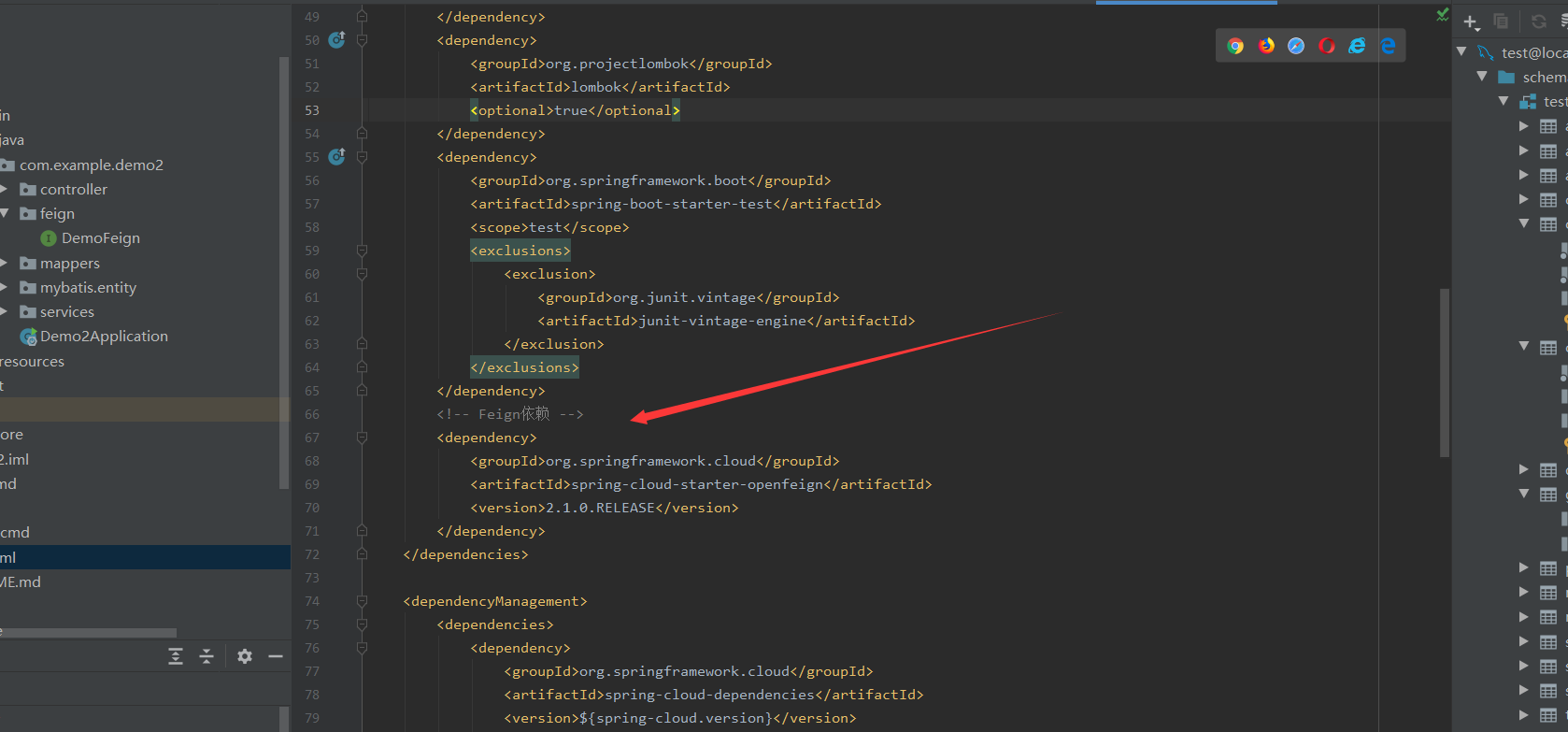The height and width of the screenshot is (732, 1568).
Task: Duplicate data source in Database panel
Action: click(x=1501, y=21)
